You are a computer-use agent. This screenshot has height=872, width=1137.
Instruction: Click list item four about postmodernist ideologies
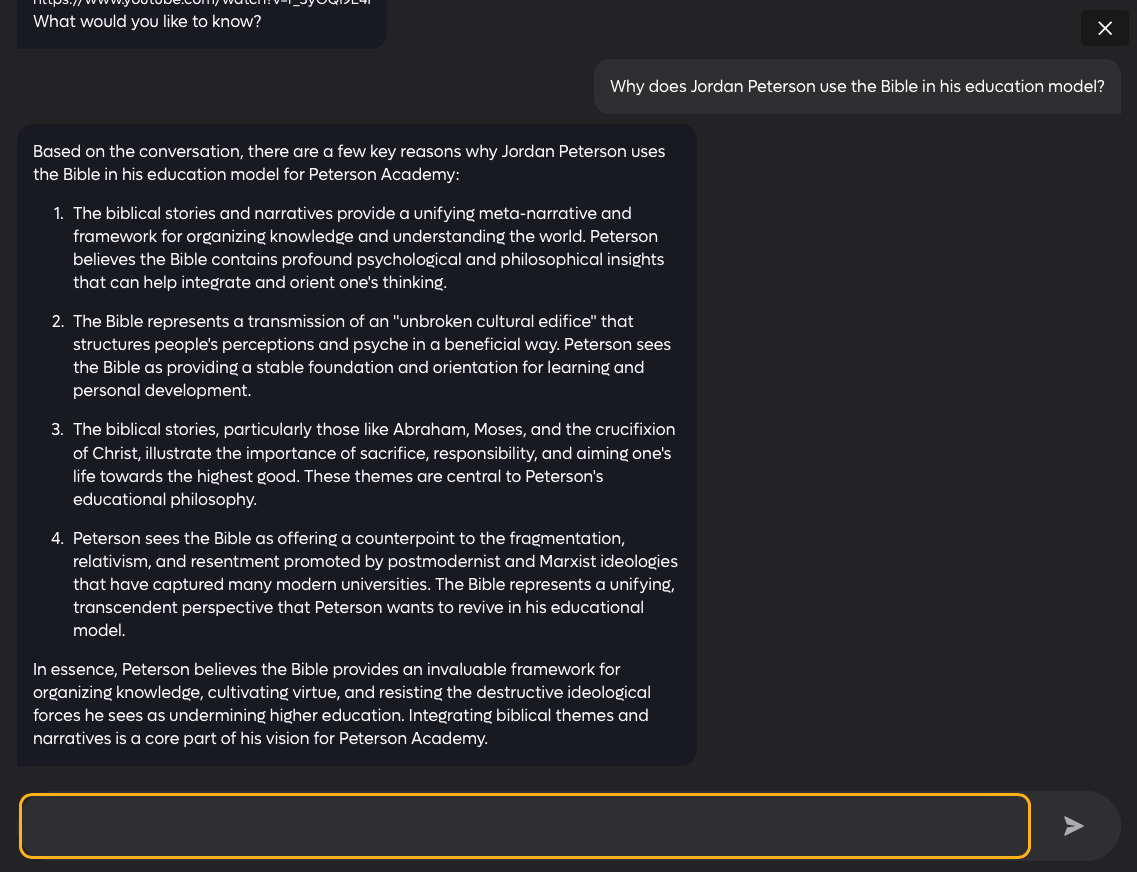coord(374,584)
